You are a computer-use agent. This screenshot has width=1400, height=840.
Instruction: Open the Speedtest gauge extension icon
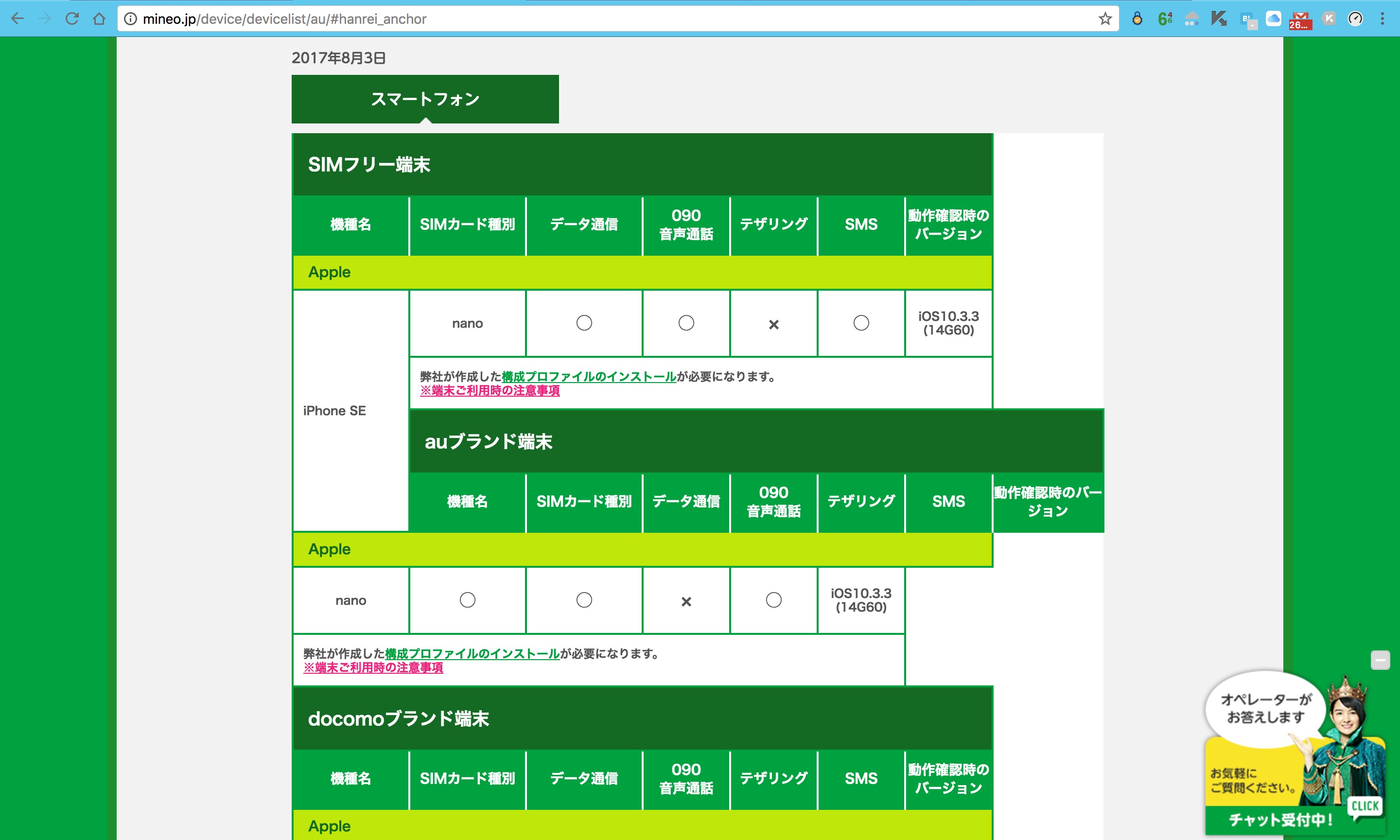(1355, 18)
